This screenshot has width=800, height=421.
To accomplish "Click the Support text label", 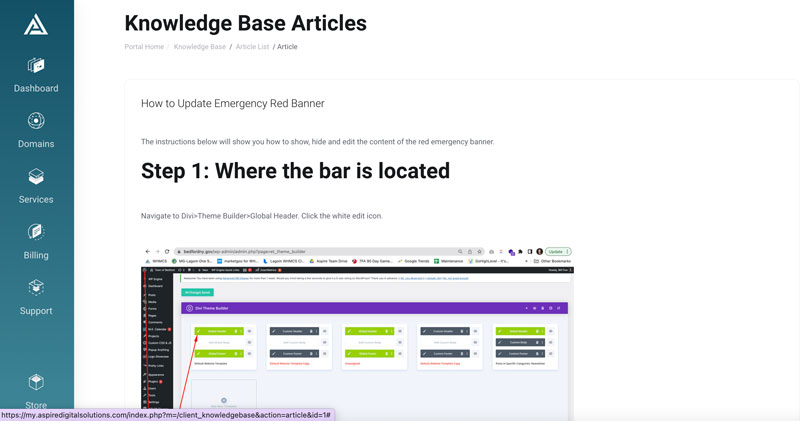I will (36, 311).
